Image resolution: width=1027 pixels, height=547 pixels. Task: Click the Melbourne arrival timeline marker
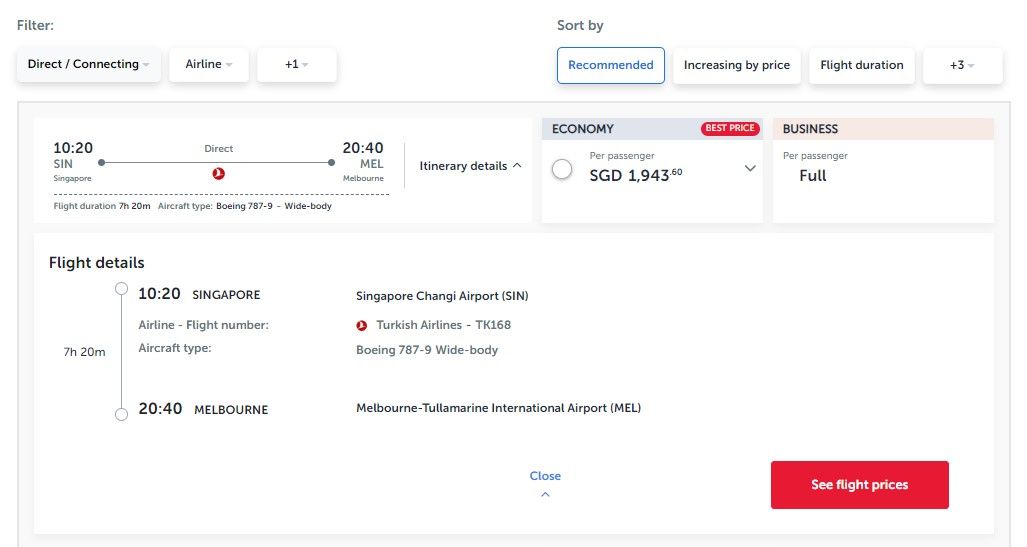(121, 414)
